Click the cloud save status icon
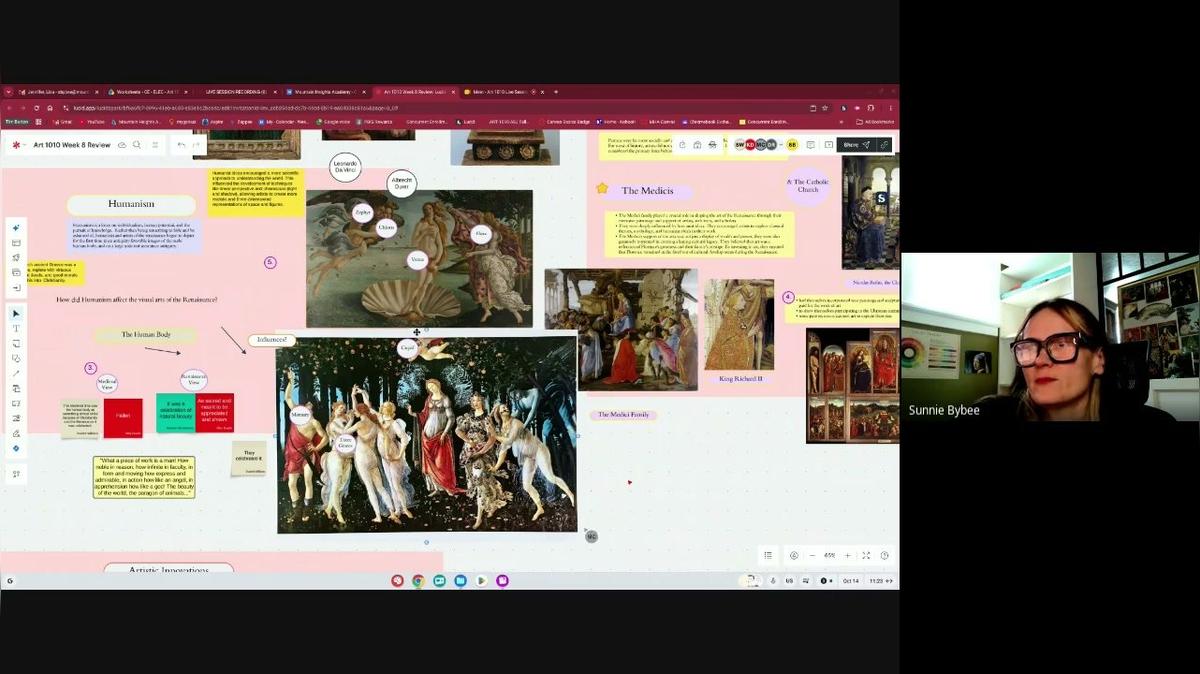 (122, 145)
